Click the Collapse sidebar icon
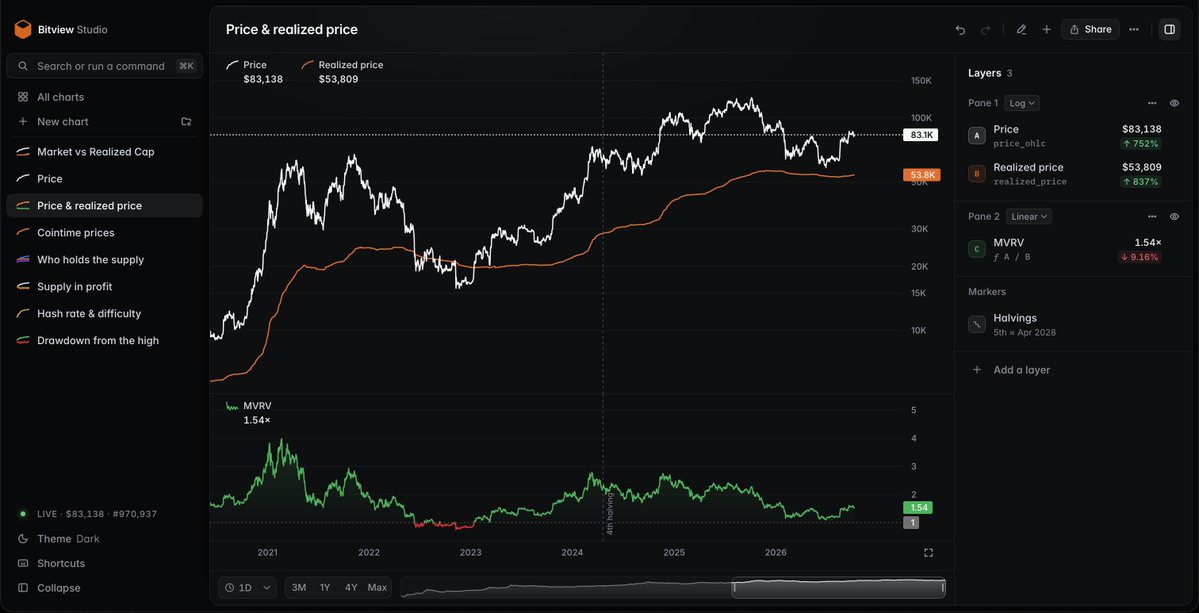 [23, 588]
